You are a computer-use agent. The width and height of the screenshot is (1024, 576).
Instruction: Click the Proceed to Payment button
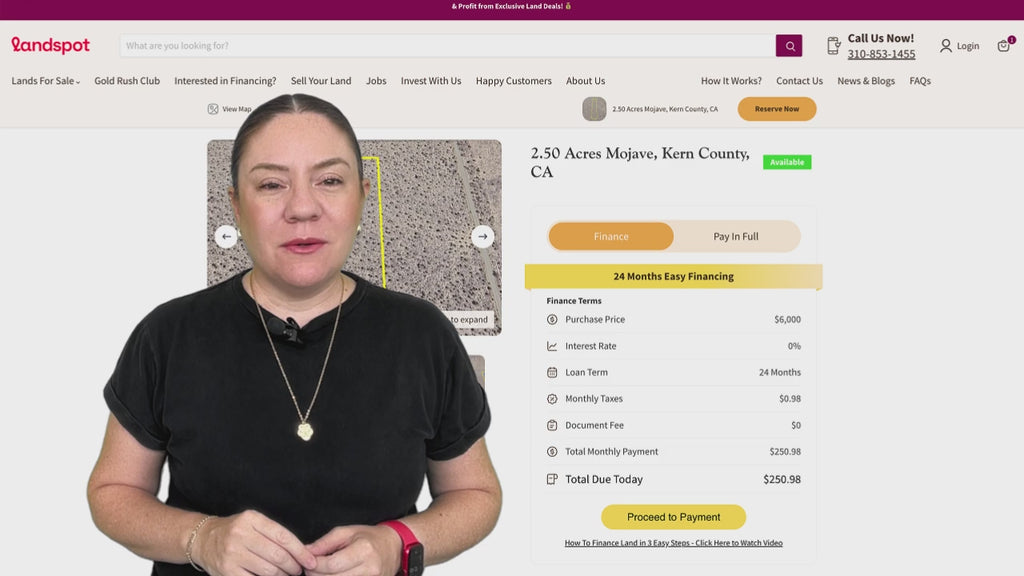point(673,517)
